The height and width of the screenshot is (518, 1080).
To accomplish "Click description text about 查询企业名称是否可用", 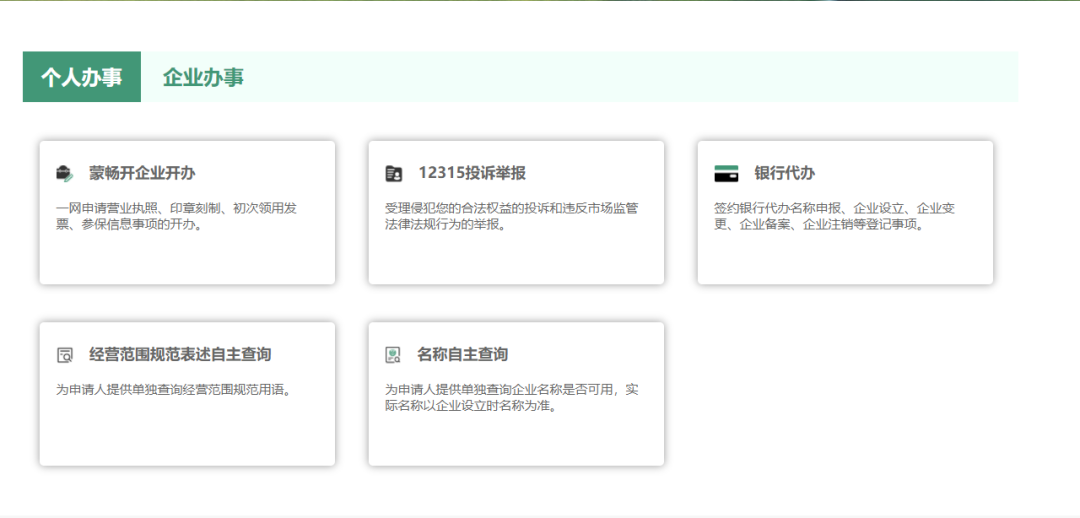I will [512, 398].
